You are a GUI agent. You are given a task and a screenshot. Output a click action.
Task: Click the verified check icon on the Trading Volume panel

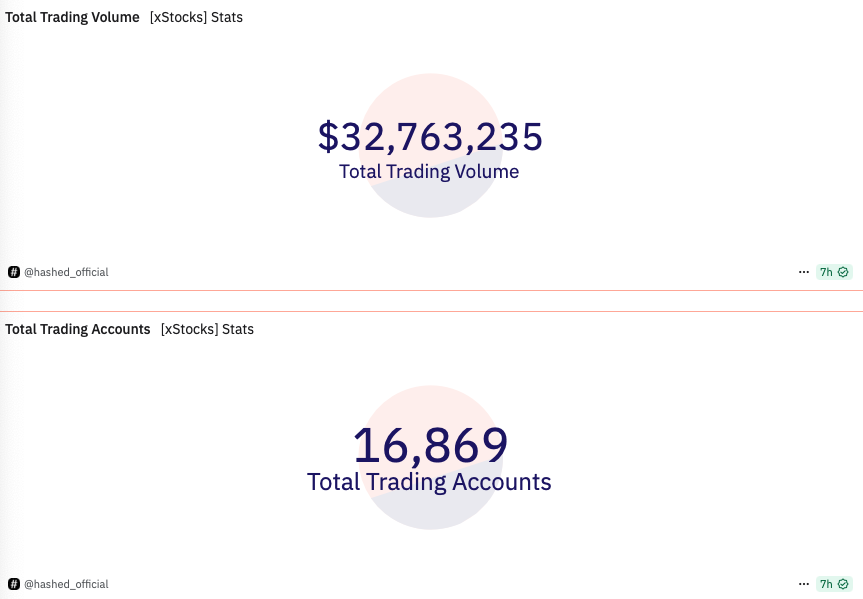tap(843, 272)
